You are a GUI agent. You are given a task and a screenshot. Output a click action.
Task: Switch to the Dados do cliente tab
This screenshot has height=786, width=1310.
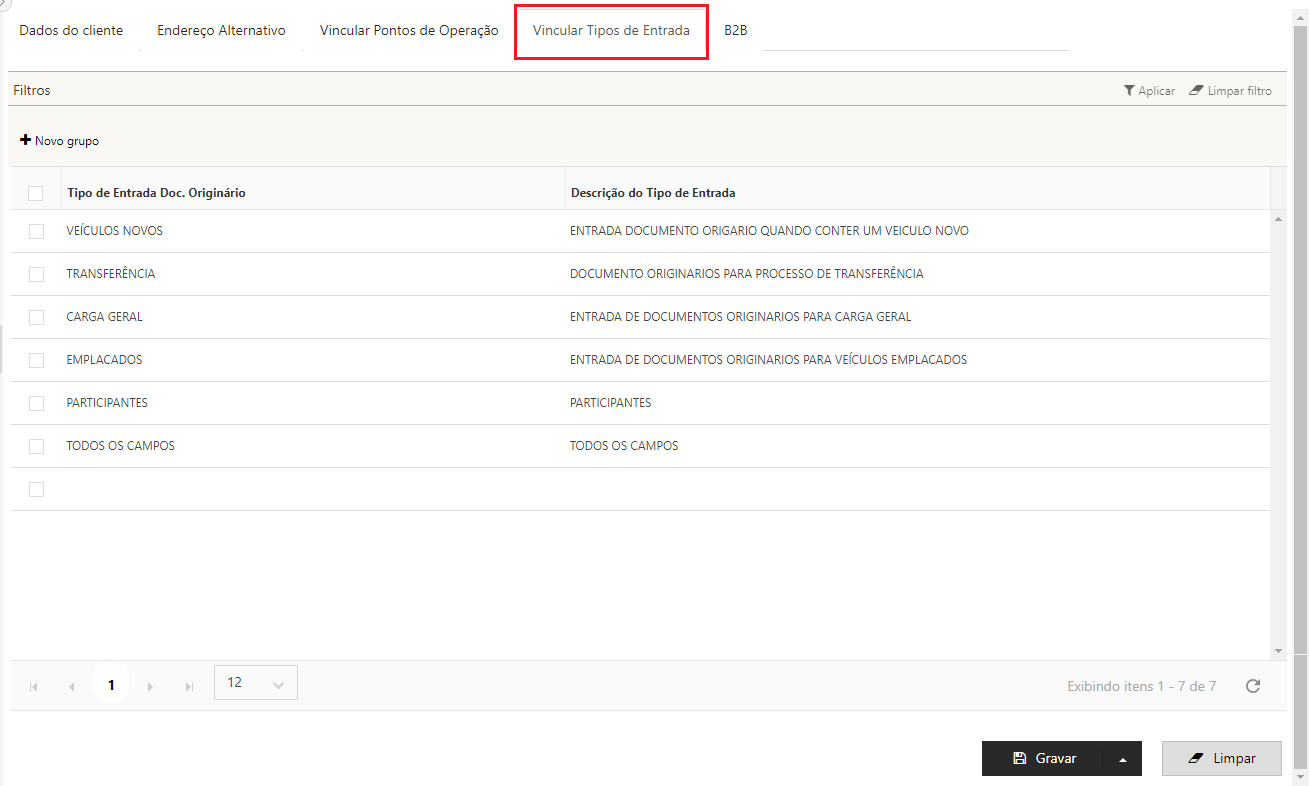(71, 31)
